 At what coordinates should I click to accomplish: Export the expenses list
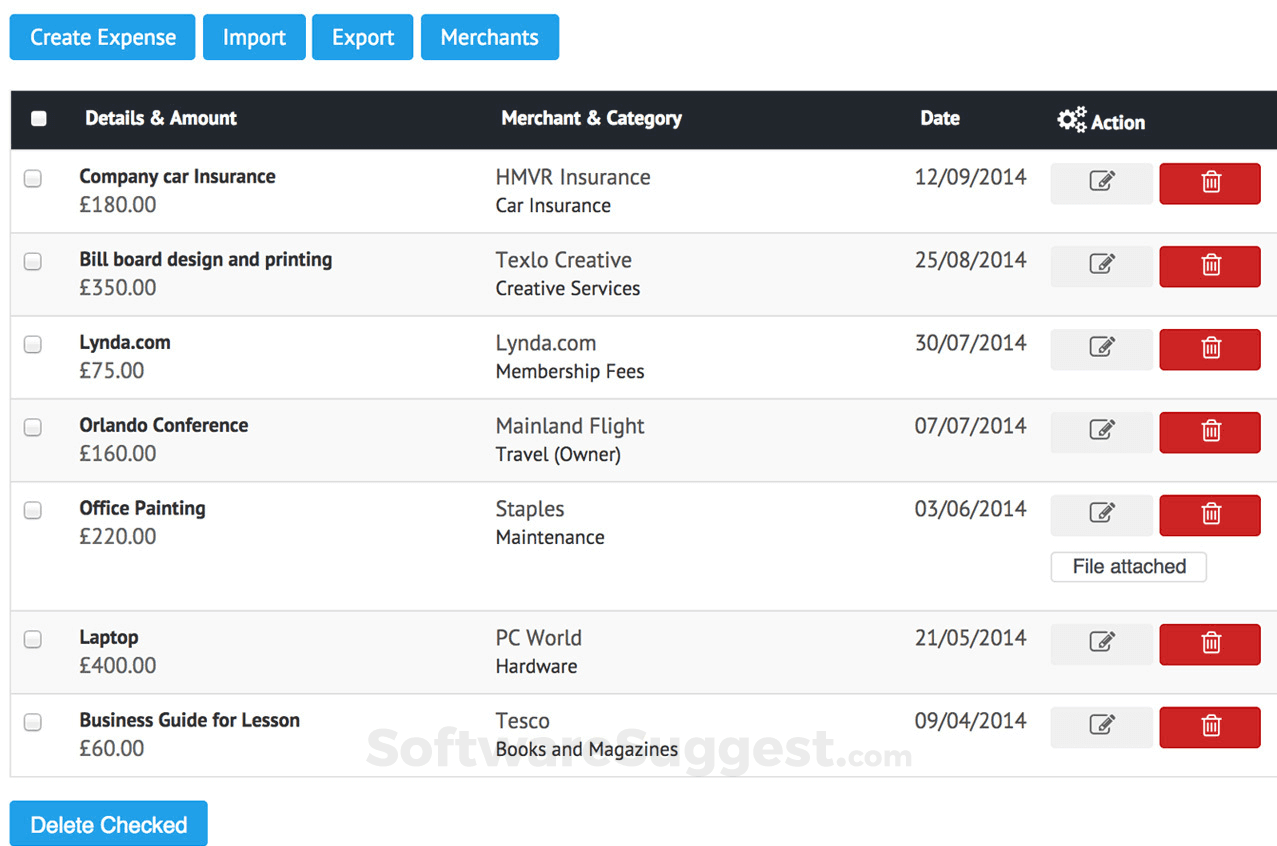pyautogui.click(x=363, y=38)
